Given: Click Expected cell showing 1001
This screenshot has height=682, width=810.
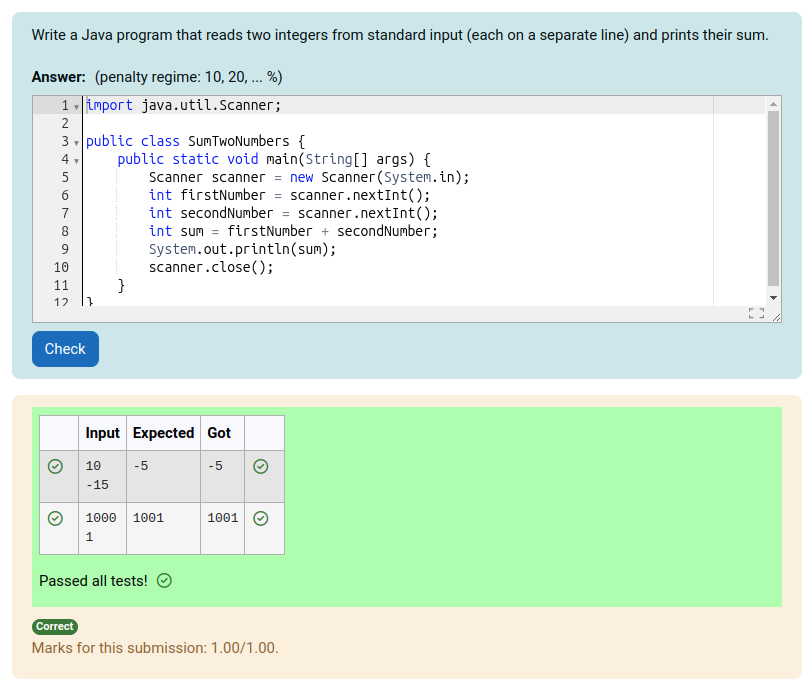Looking at the screenshot, I should pyautogui.click(x=163, y=528).
